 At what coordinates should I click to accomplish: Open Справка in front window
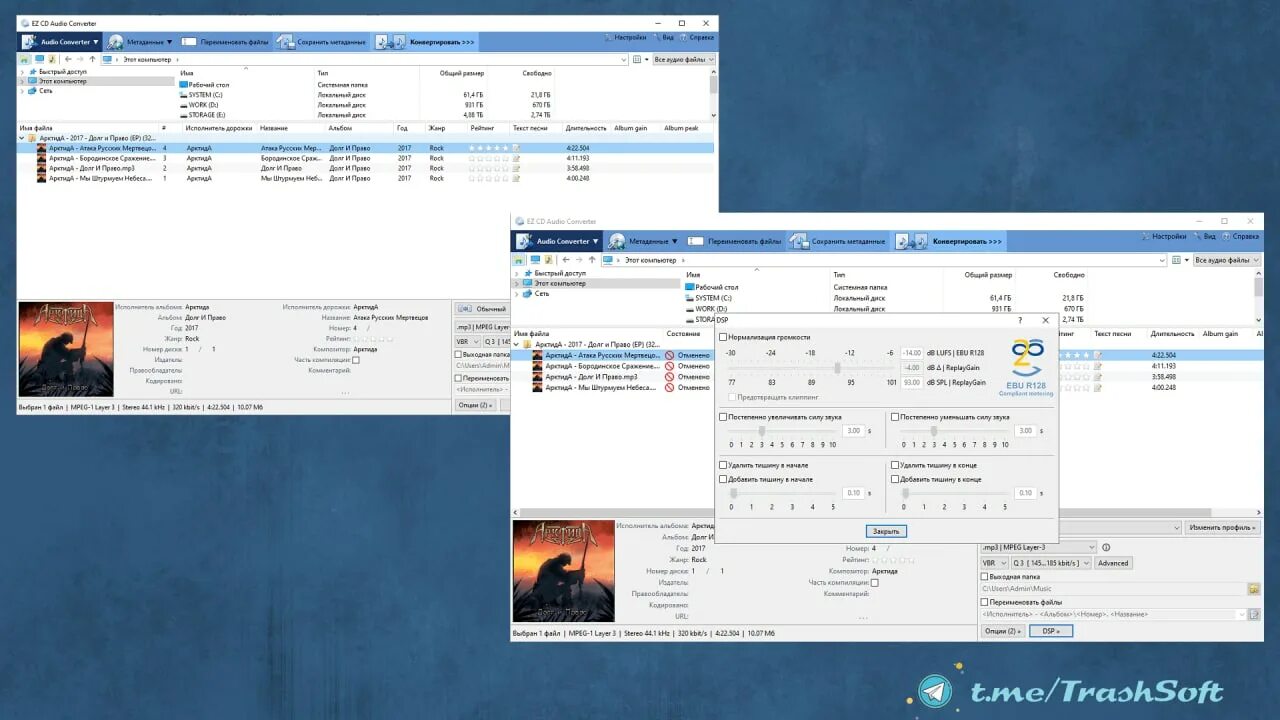click(1241, 237)
